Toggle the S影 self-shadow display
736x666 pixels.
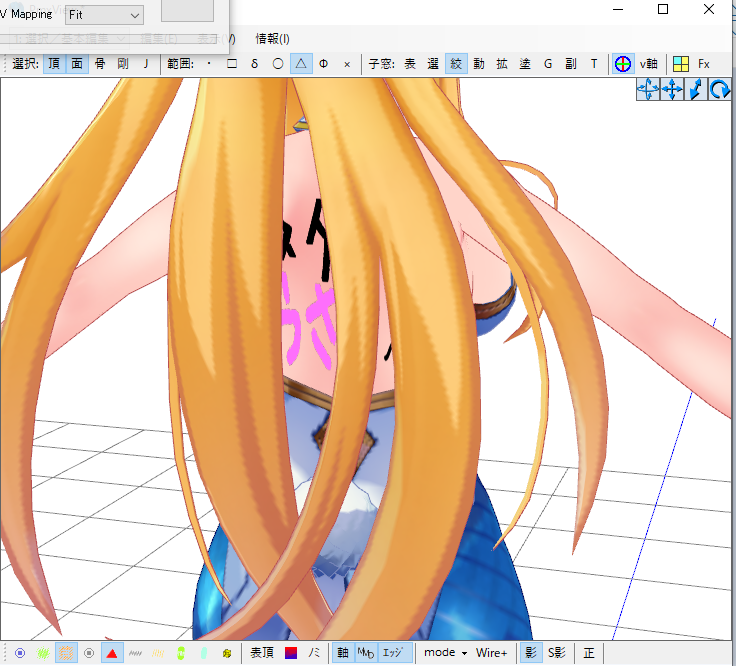point(557,653)
